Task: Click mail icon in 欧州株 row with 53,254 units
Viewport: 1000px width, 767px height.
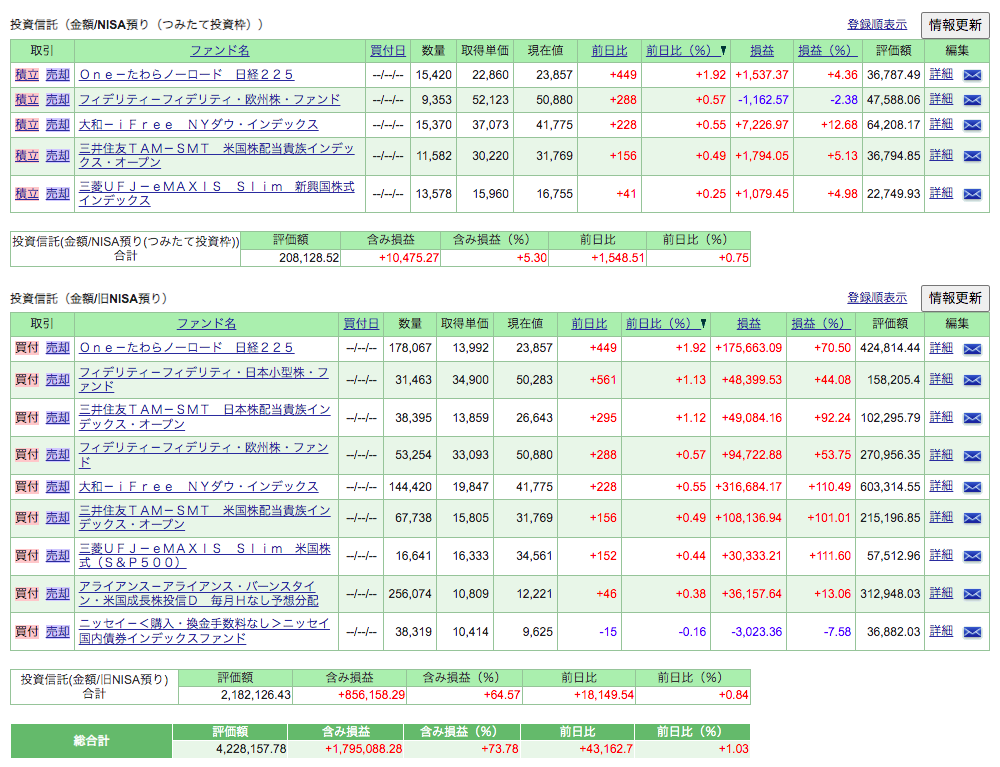Action: coord(972,456)
